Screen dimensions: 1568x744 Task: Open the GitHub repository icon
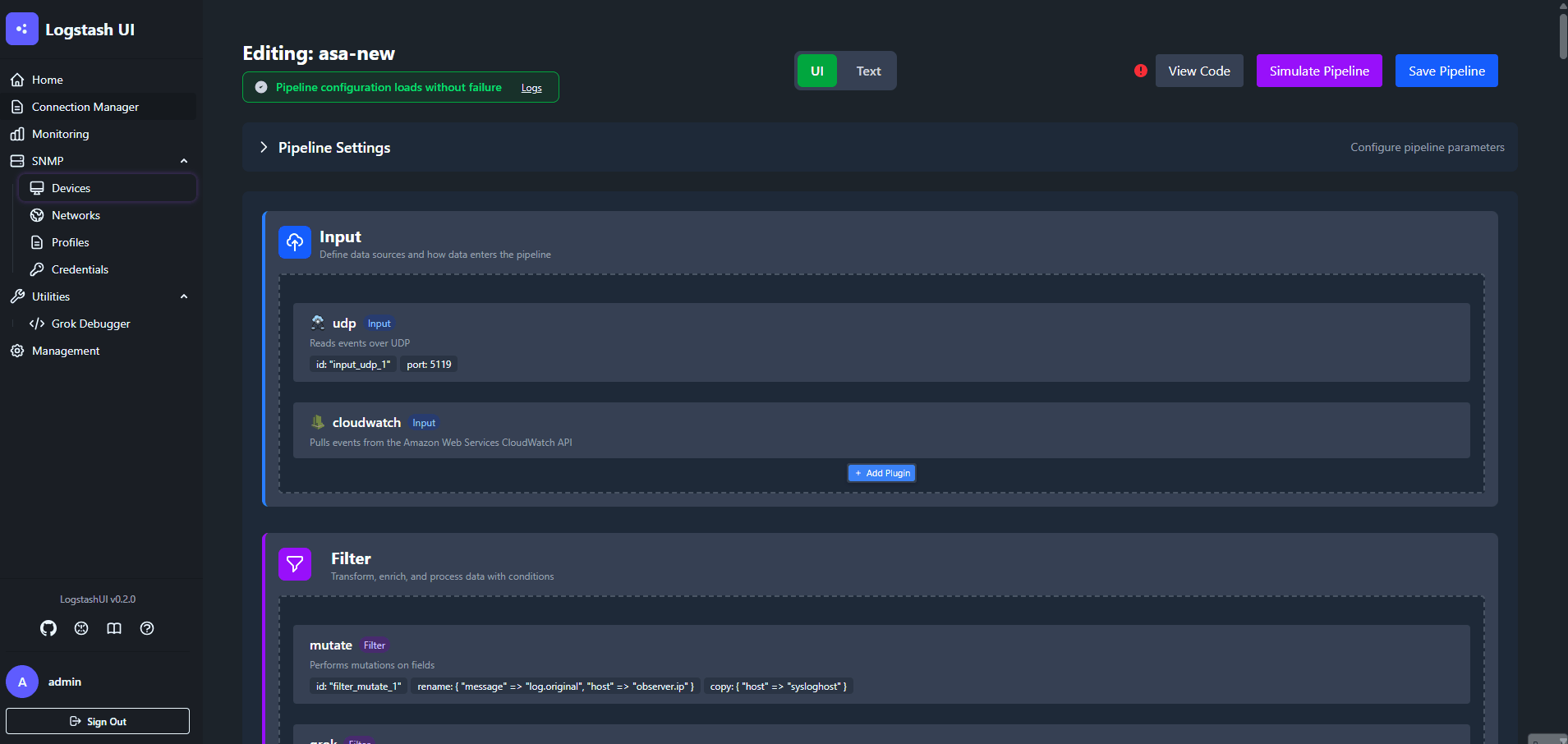click(x=48, y=628)
